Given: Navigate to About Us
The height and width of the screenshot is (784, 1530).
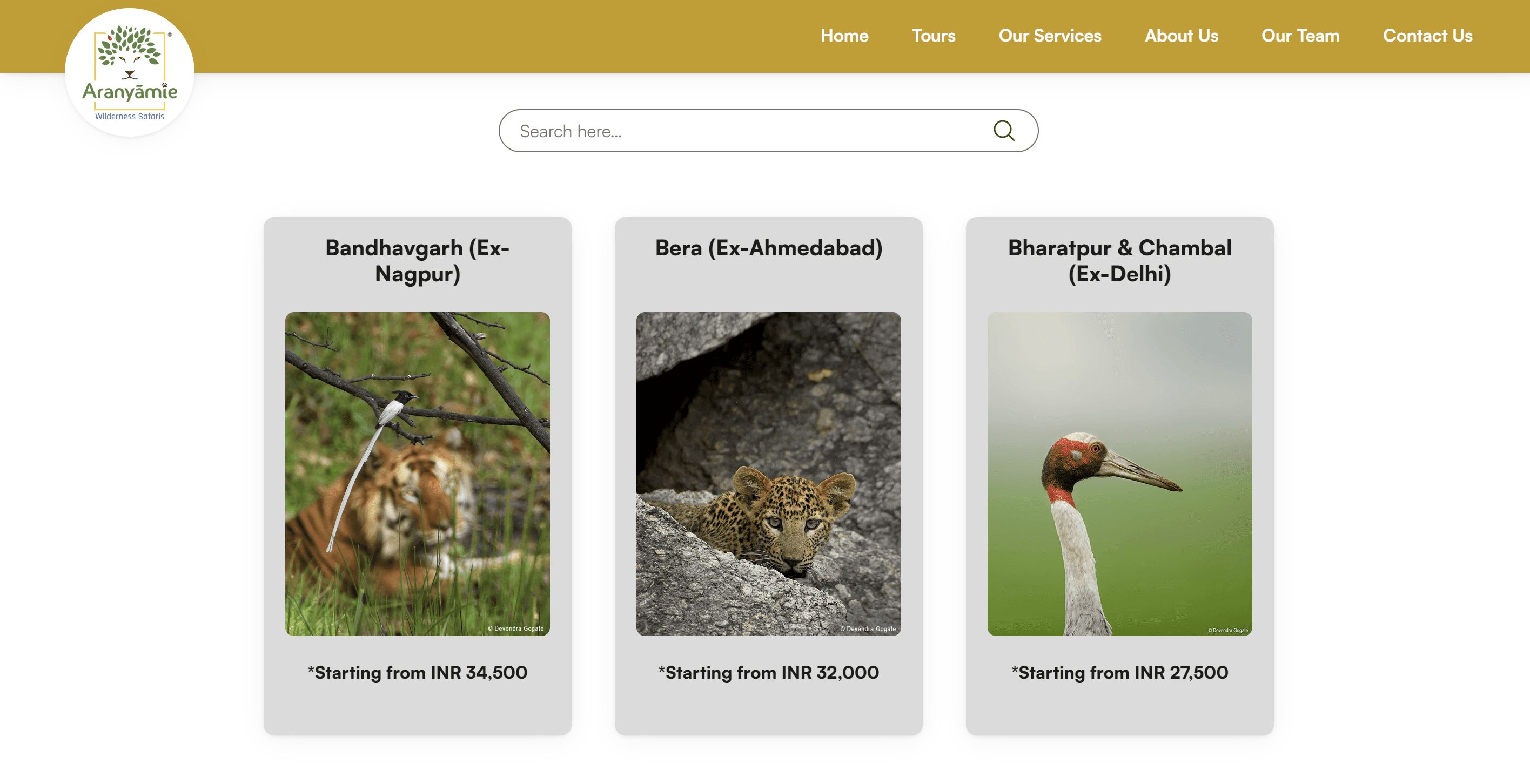Looking at the screenshot, I should tap(1181, 36).
